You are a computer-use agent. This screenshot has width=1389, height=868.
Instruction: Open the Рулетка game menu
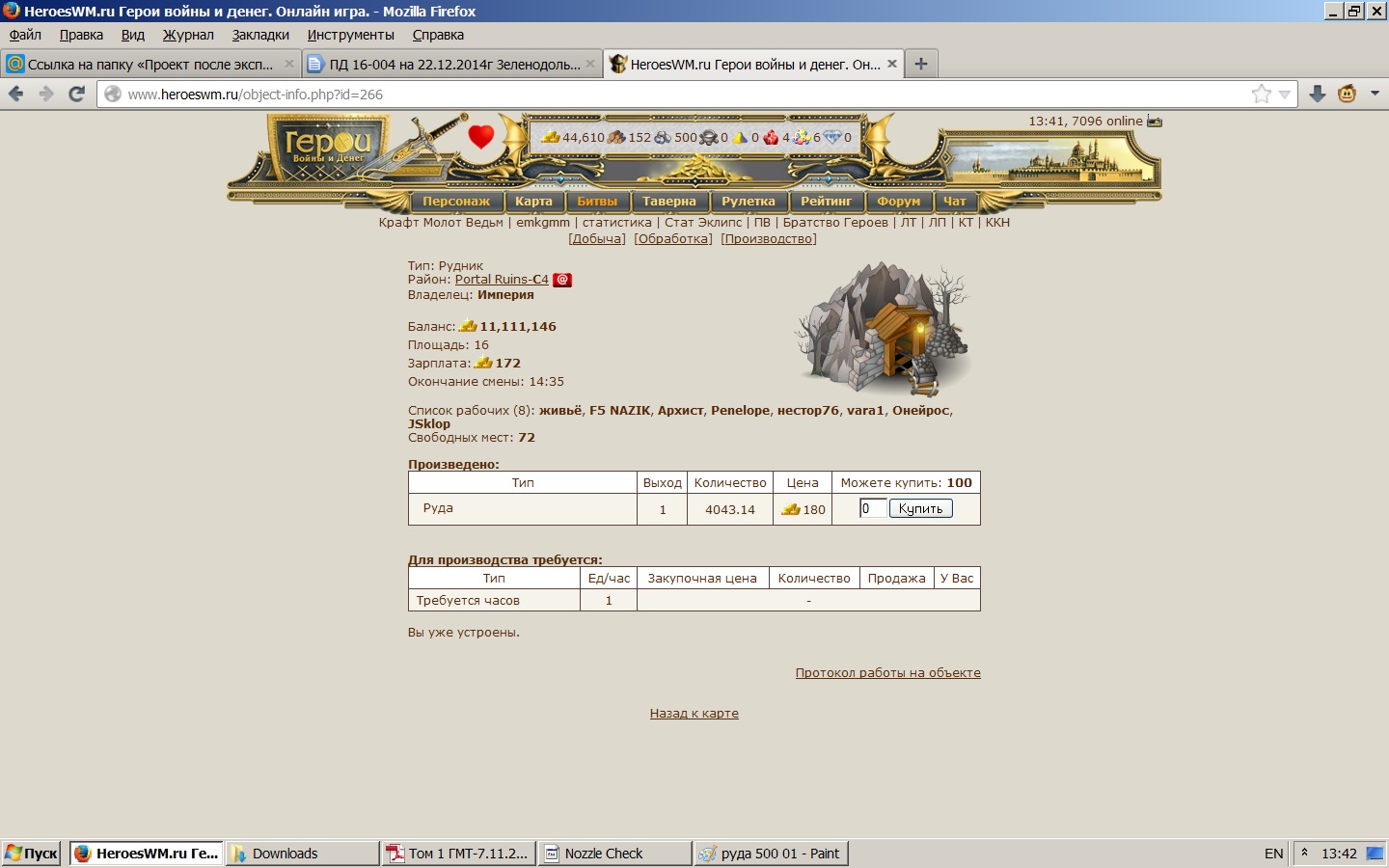tap(749, 202)
